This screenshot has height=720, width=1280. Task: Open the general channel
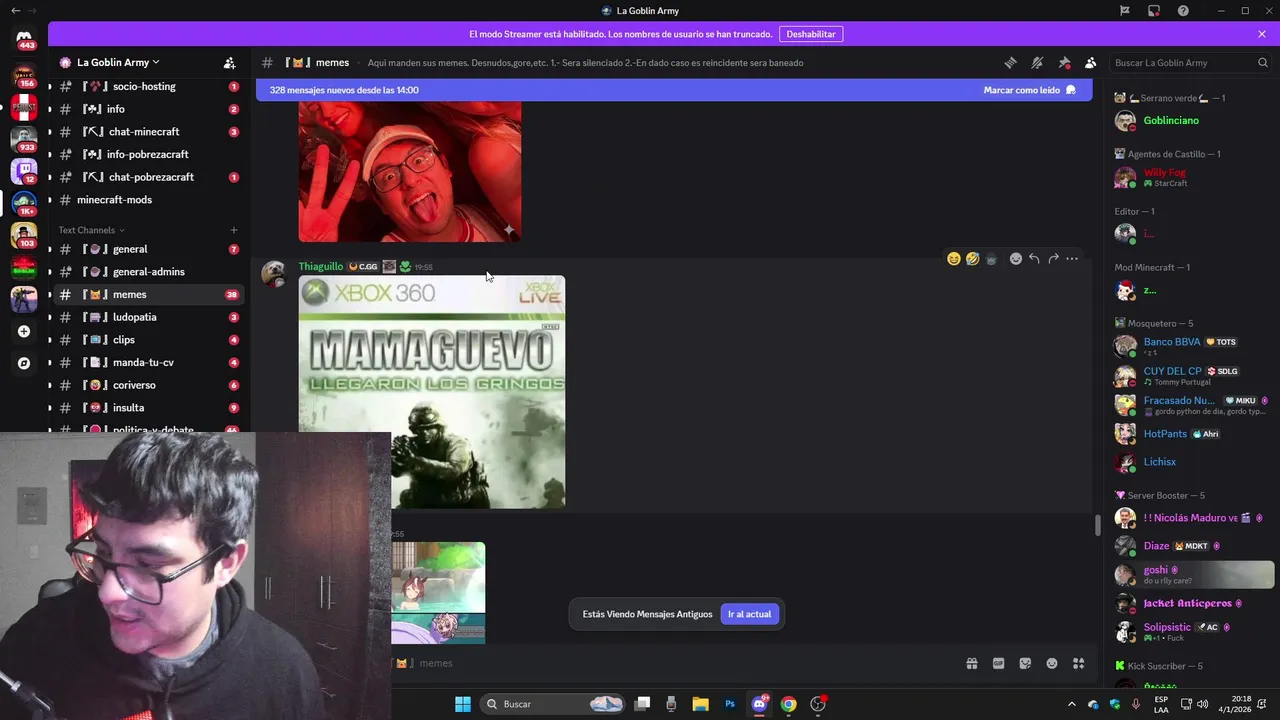[148, 249]
